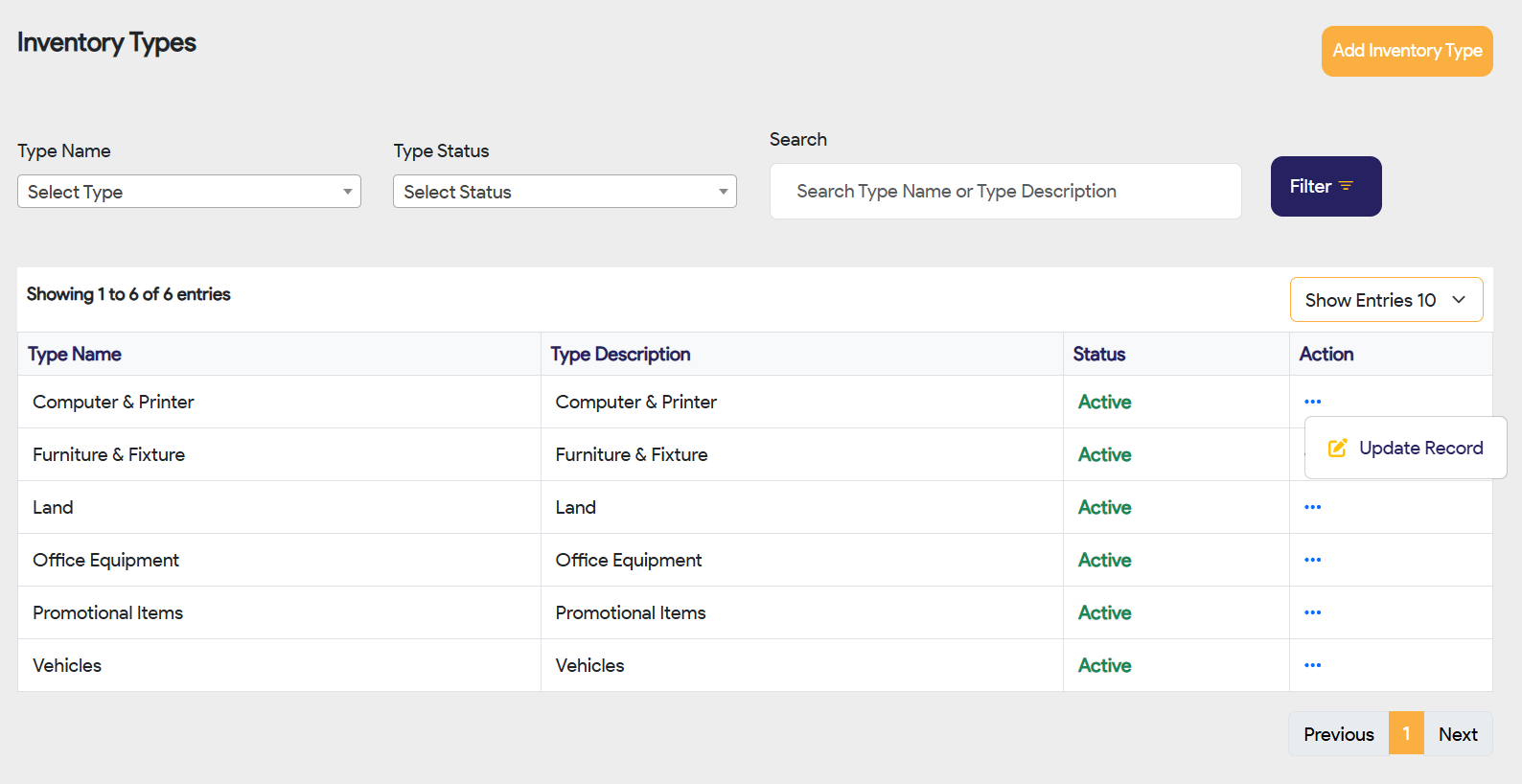
Task: Click the Furniture & Fixture type name cell
Action: 109,454
